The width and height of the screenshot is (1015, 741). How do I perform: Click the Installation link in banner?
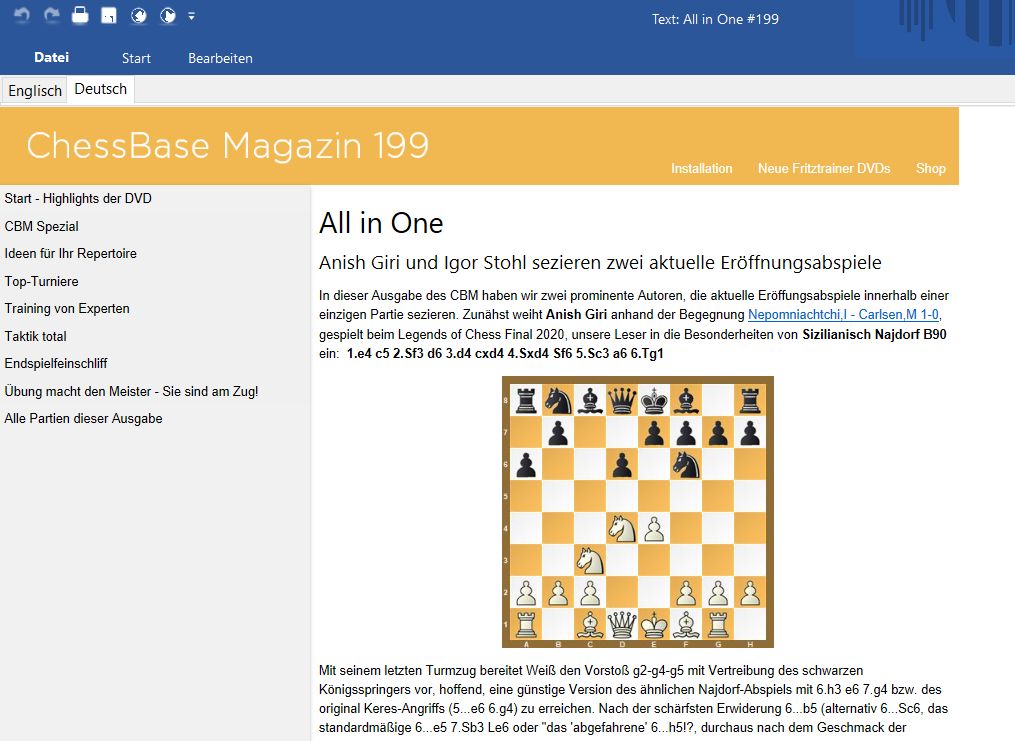(x=701, y=168)
